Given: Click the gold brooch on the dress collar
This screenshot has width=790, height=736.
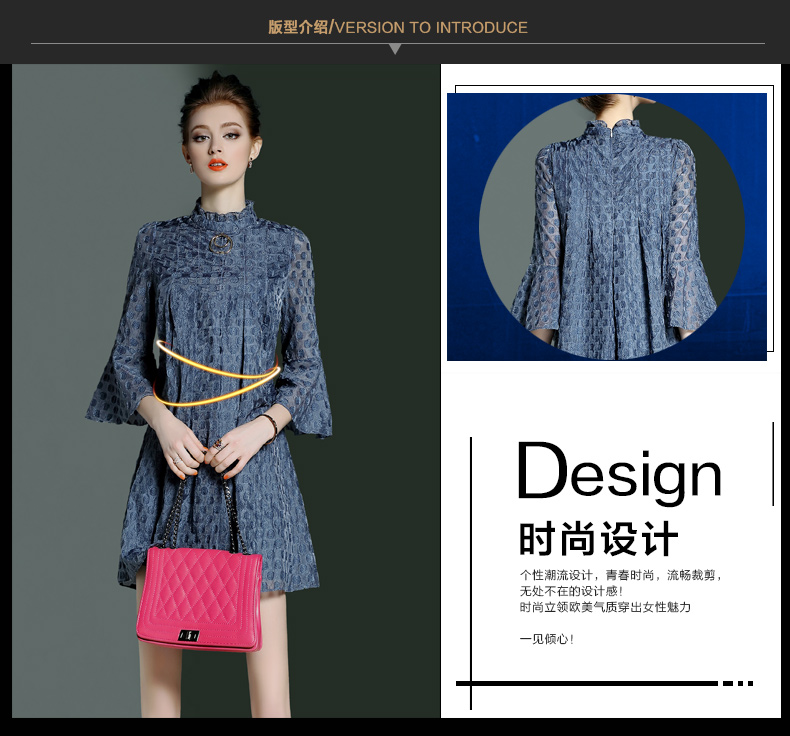Looking at the screenshot, I should (221, 243).
